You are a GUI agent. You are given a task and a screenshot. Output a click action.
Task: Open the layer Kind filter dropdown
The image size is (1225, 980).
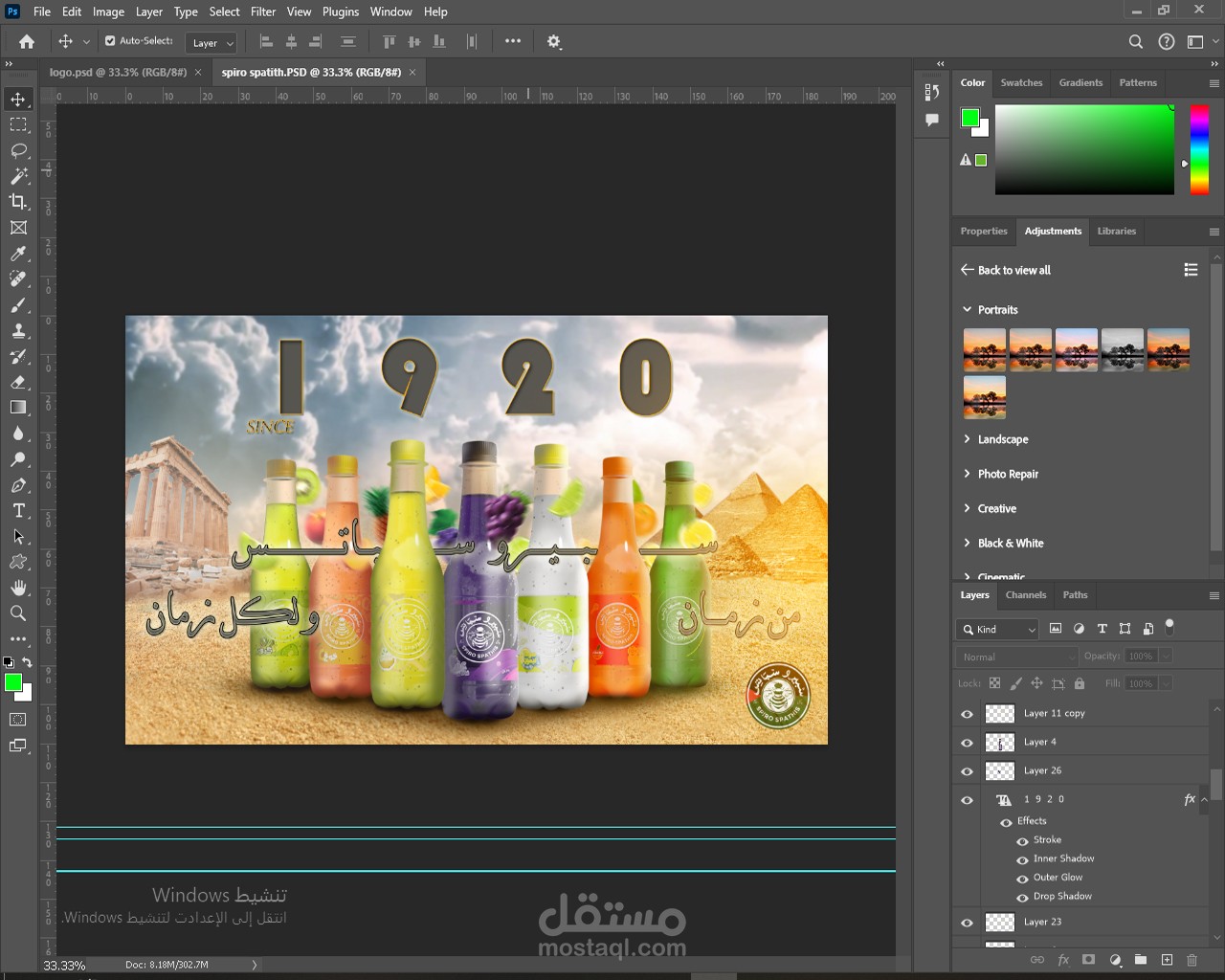tap(997, 629)
